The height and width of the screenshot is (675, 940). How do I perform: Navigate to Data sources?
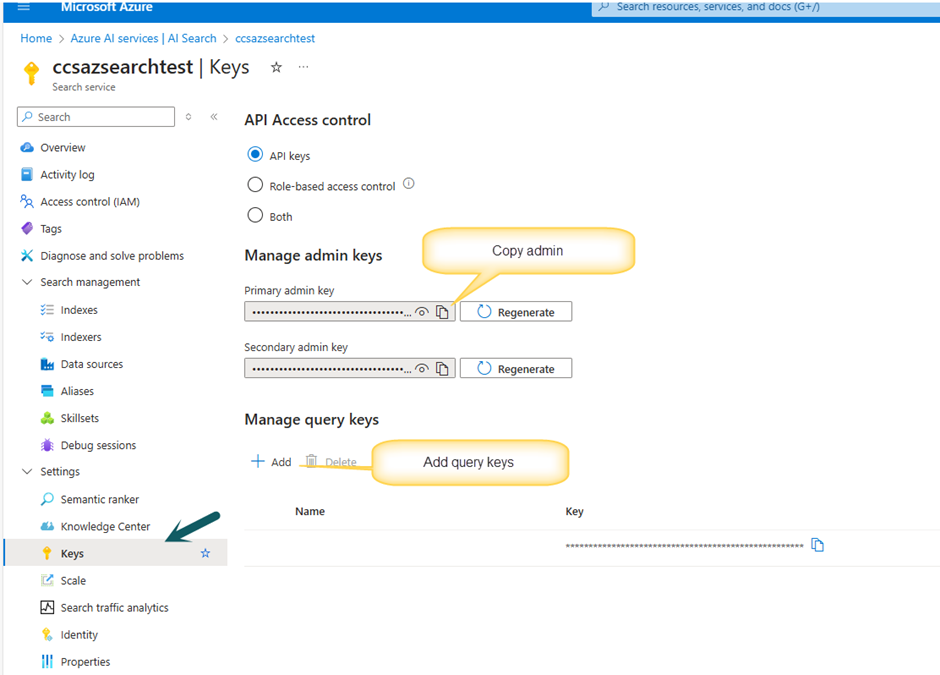[x=92, y=364]
